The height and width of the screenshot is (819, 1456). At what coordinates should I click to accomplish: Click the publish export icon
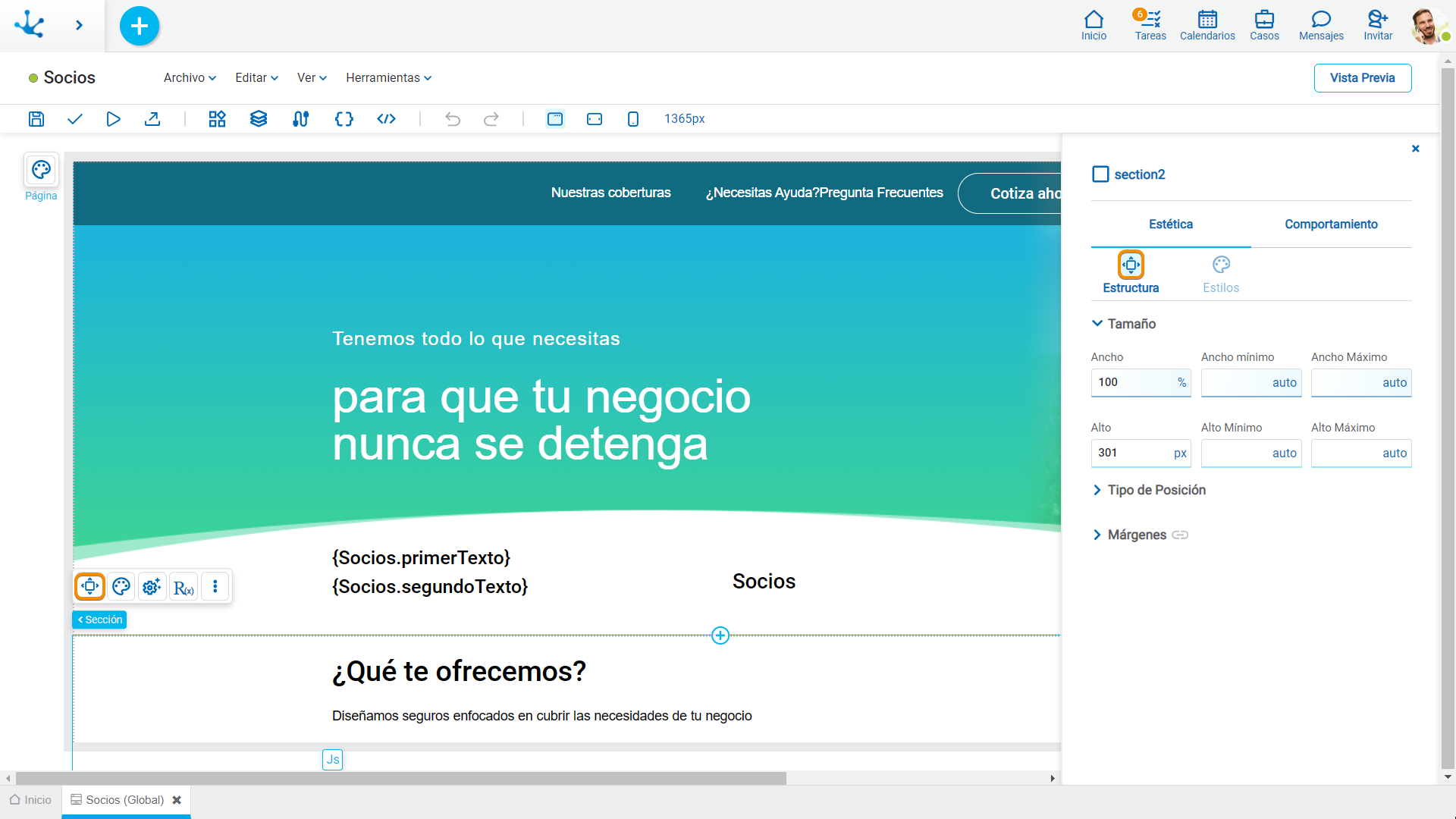[152, 119]
